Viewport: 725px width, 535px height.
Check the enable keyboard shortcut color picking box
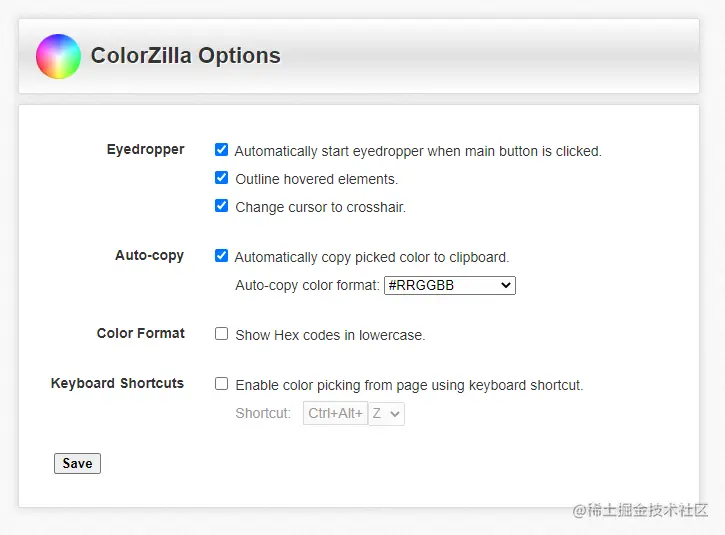coord(222,384)
